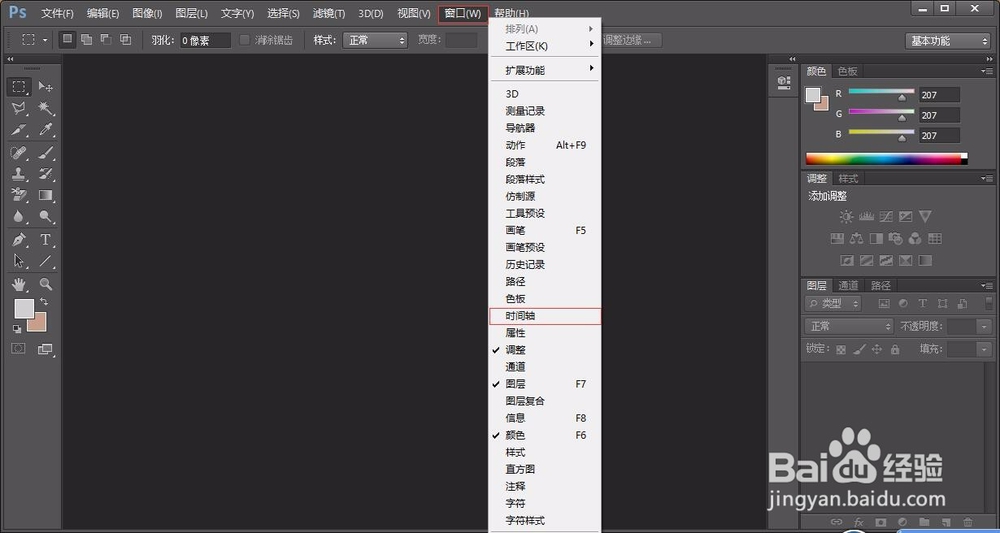Click the foreground color swatch in toolbox
1000x533 pixels.
[x=22, y=309]
